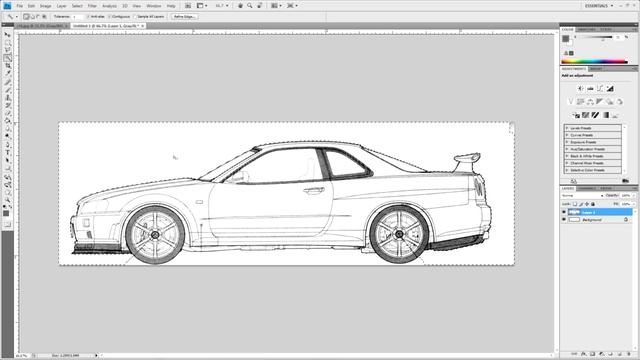Click the Refine Edge button
The width and height of the screenshot is (640, 360).
click(184, 17)
